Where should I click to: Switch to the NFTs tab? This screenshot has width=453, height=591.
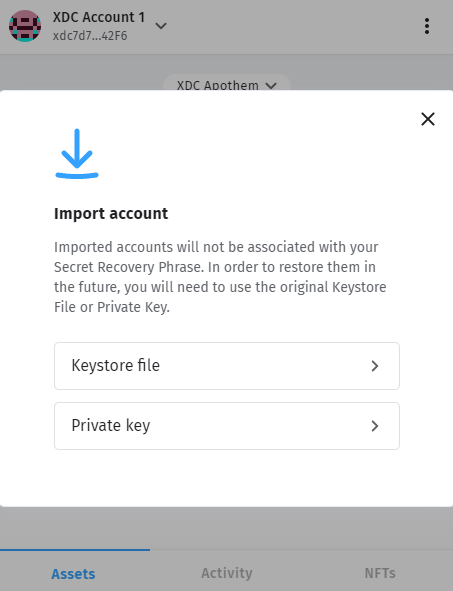(x=380, y=573)
